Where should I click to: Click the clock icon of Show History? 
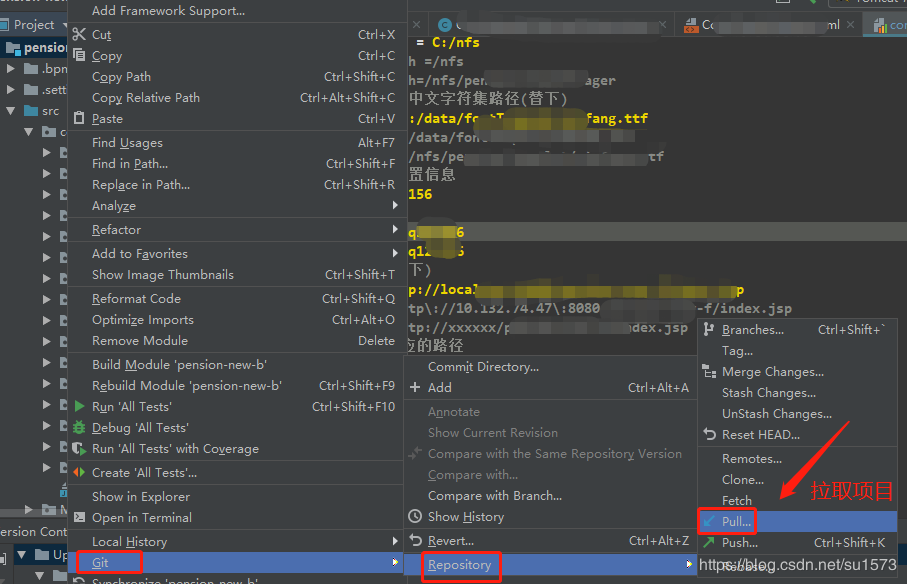(415, 516)
